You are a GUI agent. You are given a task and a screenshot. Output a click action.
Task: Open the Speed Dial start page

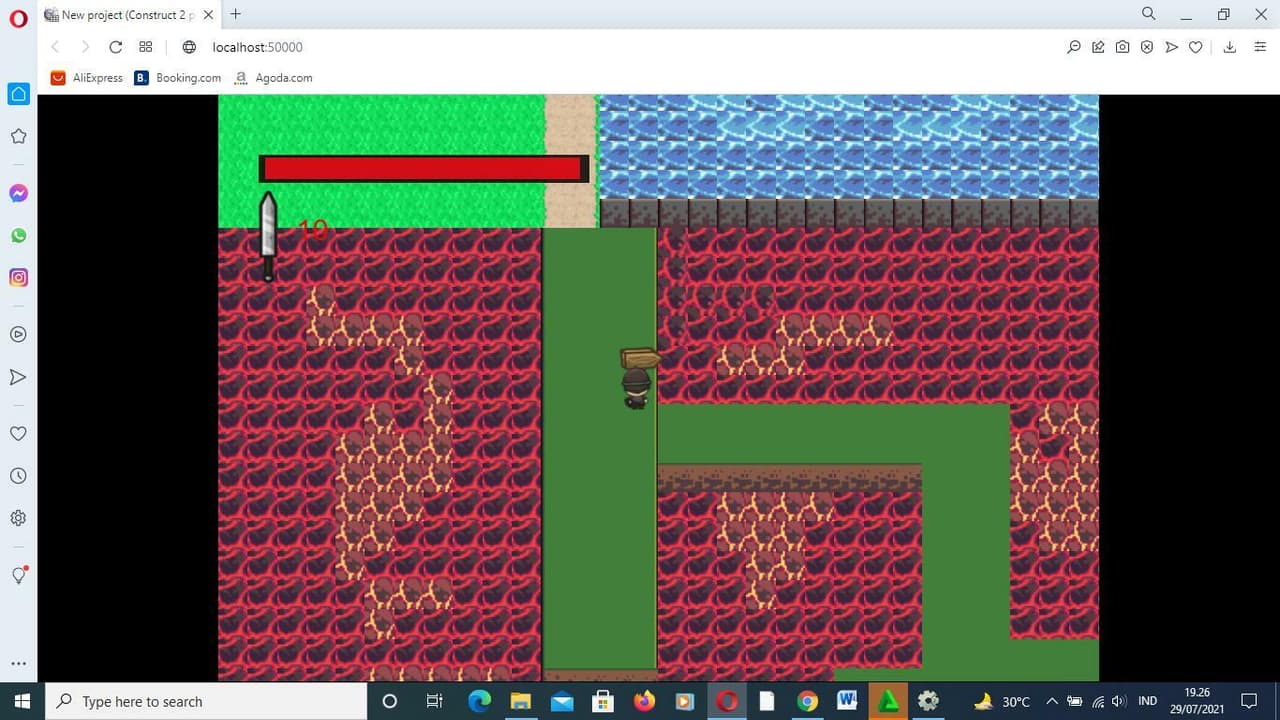click(x=145, y=47)
